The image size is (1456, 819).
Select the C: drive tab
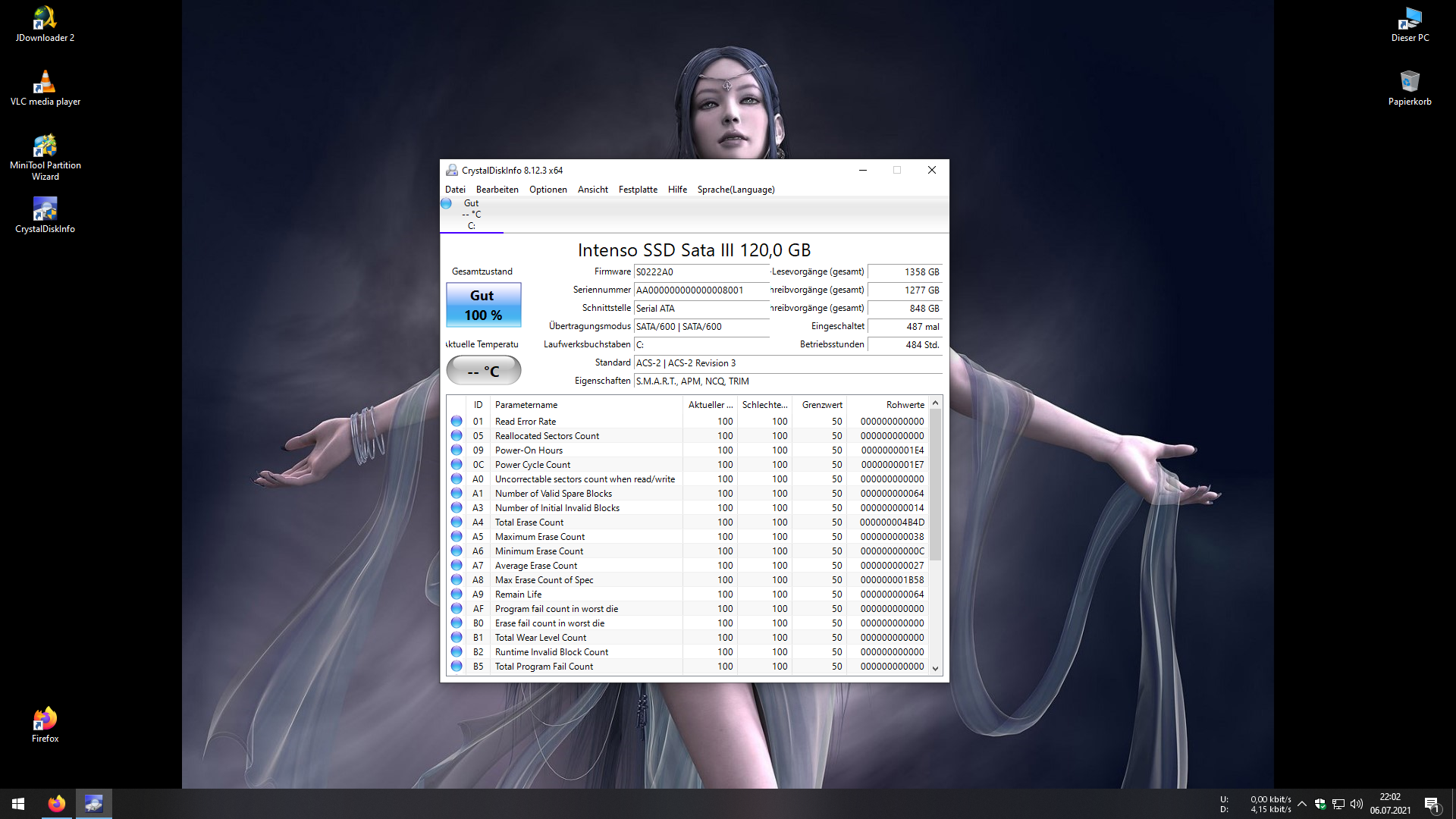coord(471,215)
